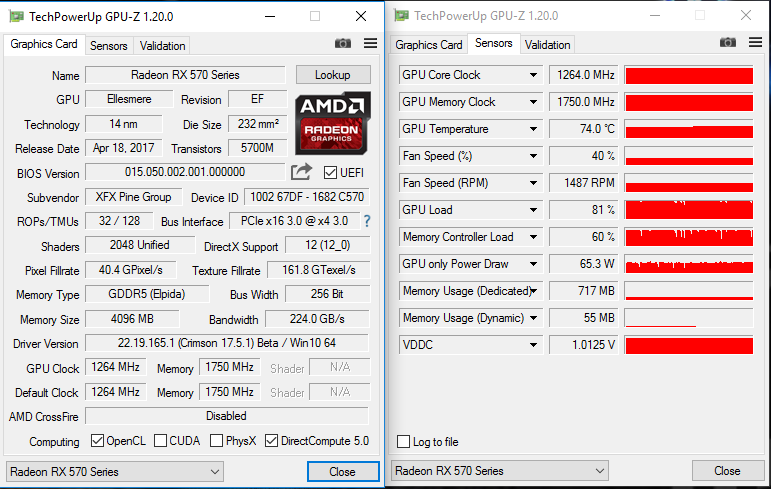Screen dimensions: 771x489
Task: Open GPU selector combo box in left window
Action: tap(115, 472)
